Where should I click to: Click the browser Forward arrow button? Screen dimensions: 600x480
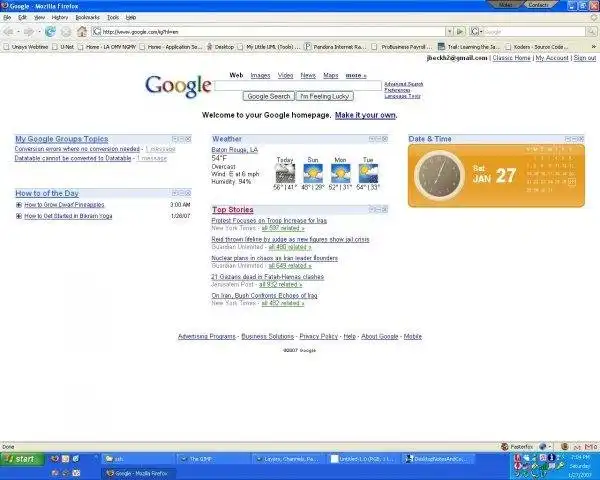29,32
